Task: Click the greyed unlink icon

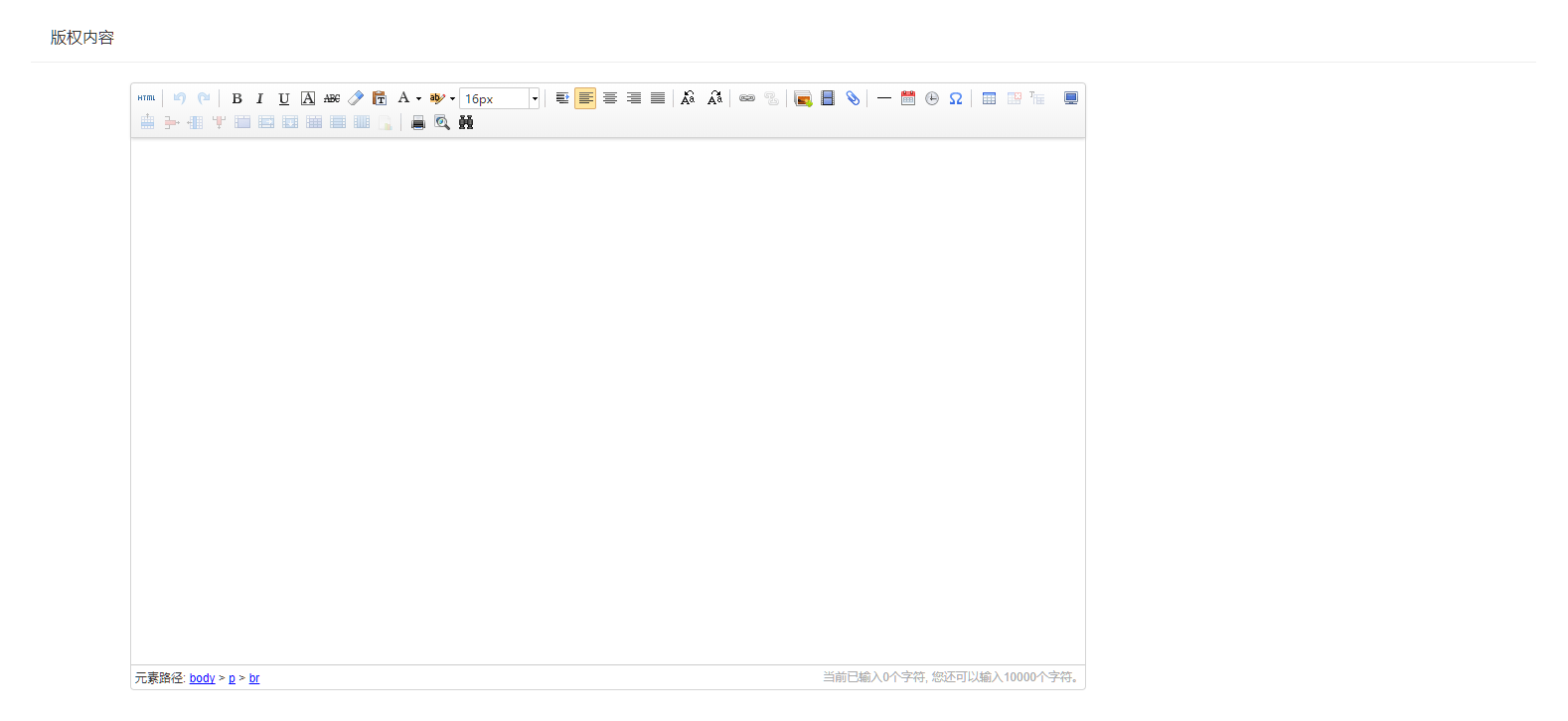Action: (x=771, y=98)
